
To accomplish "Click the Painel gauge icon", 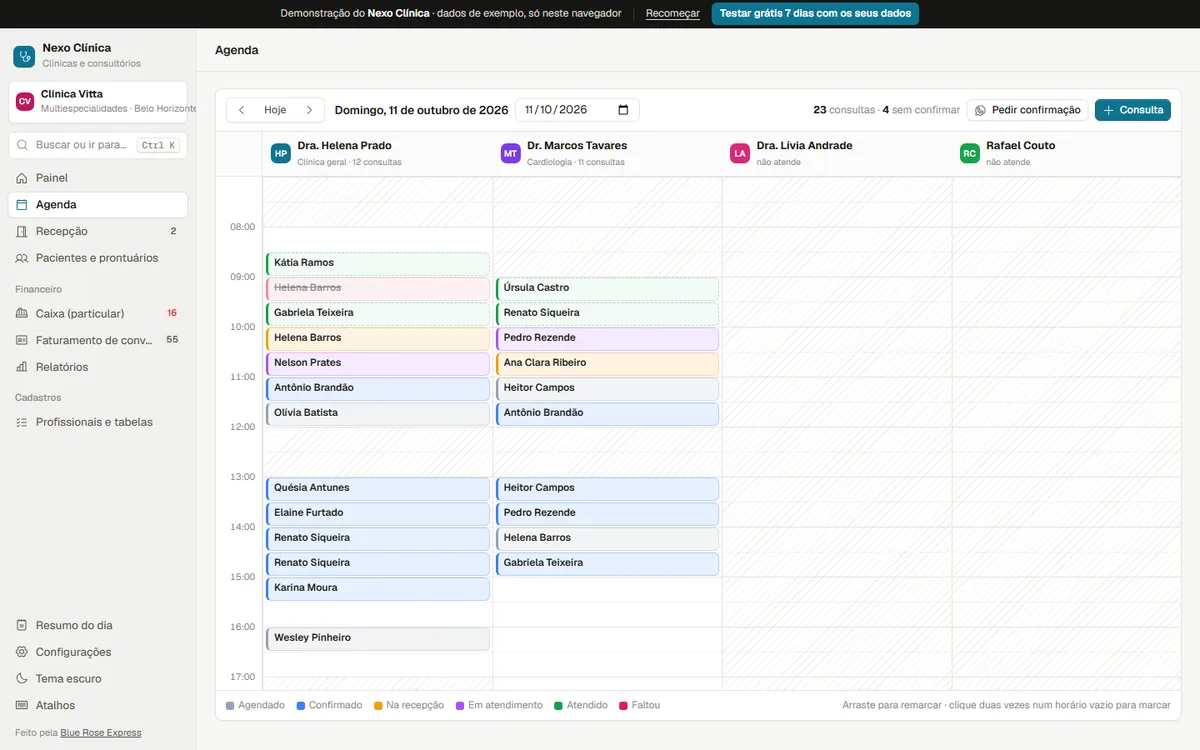I will point(22,178).
